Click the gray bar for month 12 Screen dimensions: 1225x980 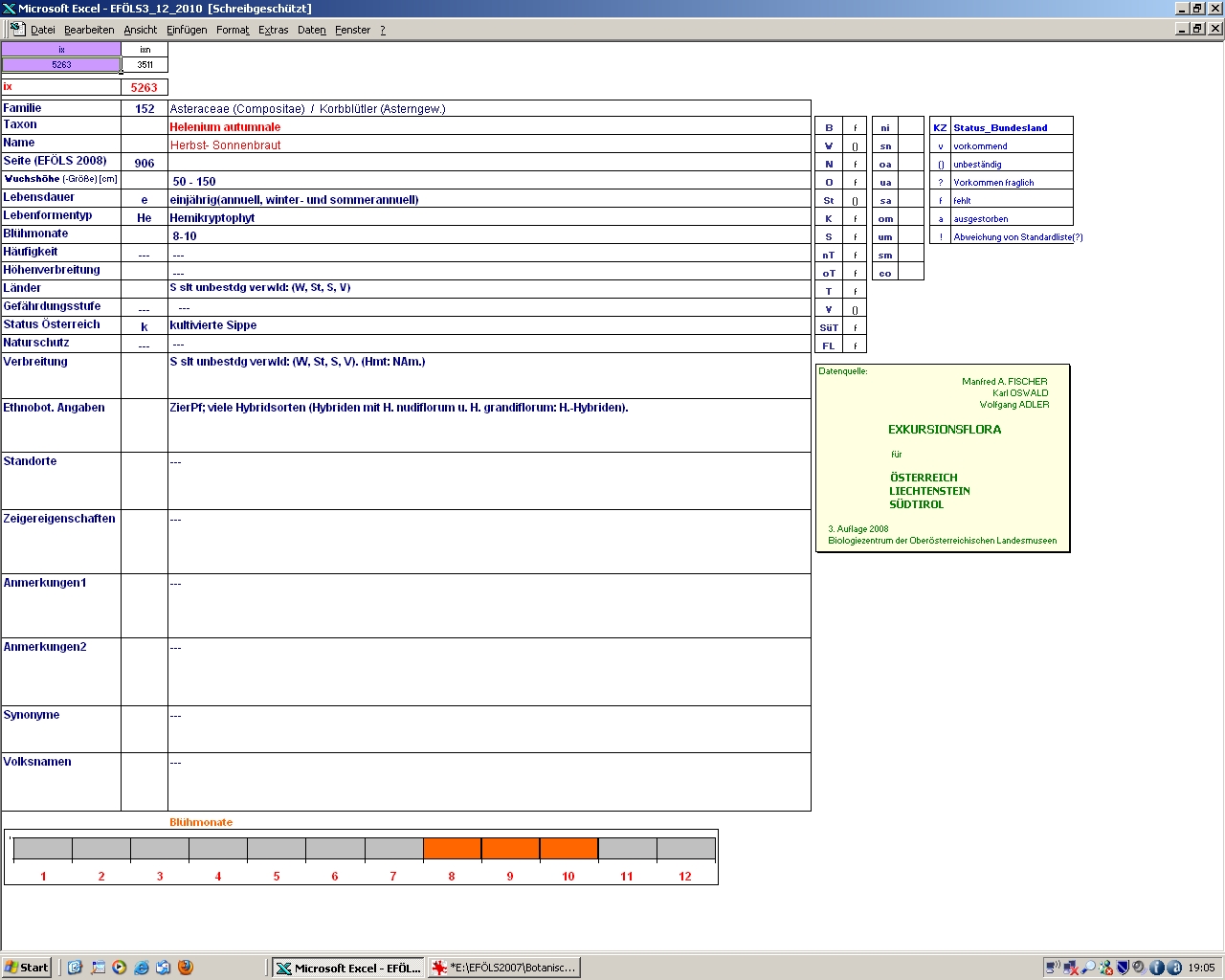tap(685, 849)
